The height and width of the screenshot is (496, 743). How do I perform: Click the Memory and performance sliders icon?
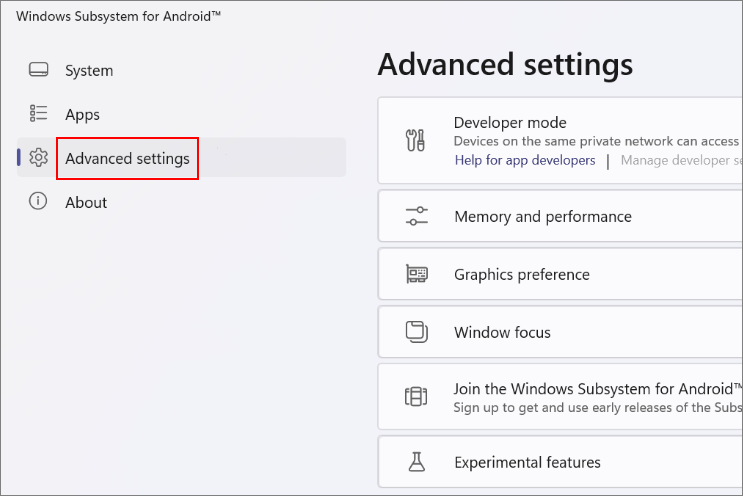pyautogui.click(x=416, y=217)
